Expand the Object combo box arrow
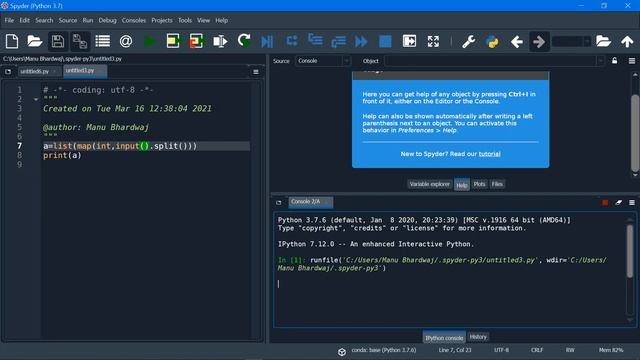 coord(600,61)
